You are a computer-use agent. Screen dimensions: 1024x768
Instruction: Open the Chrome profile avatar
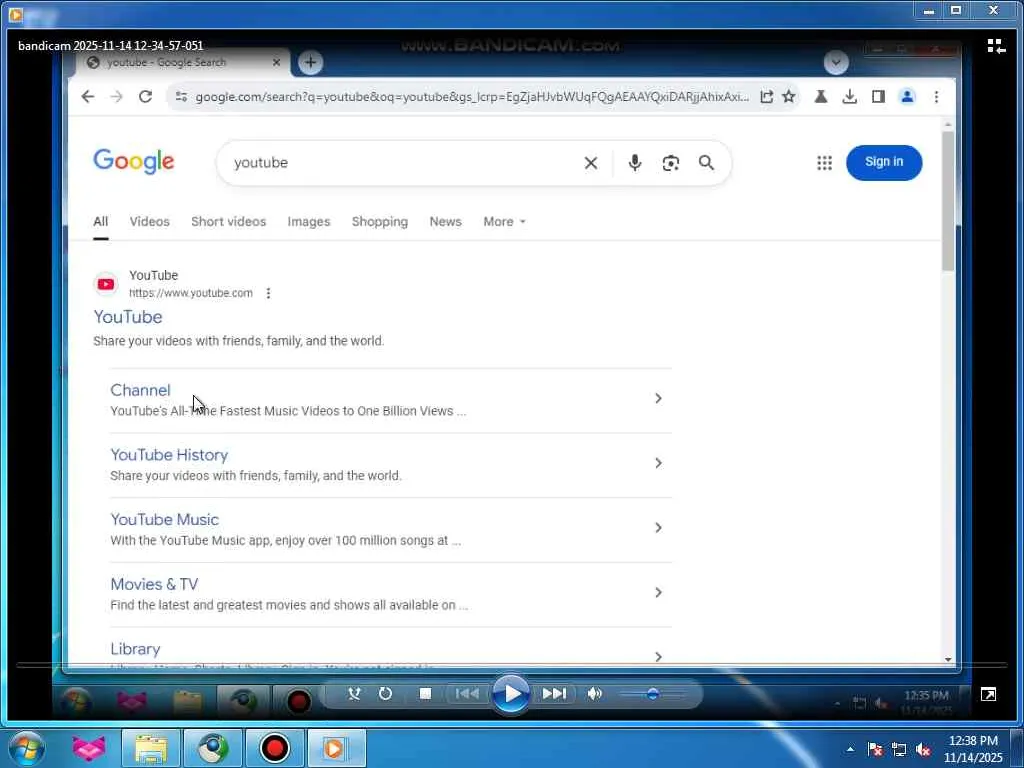click(x=907, y=97)
